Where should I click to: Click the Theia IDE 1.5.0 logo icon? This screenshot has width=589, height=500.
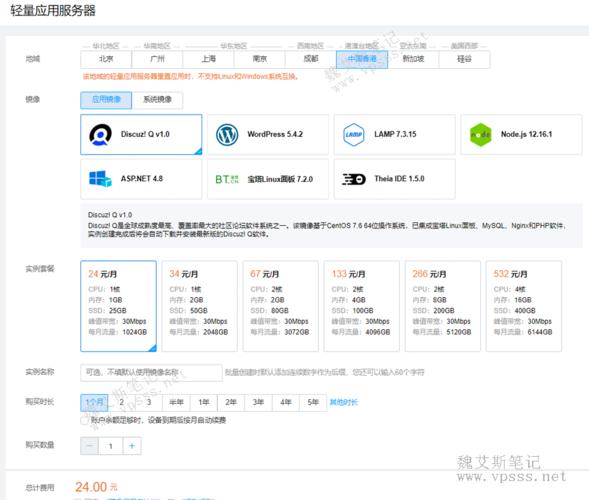pyautogui.click(x=353, y=179)
